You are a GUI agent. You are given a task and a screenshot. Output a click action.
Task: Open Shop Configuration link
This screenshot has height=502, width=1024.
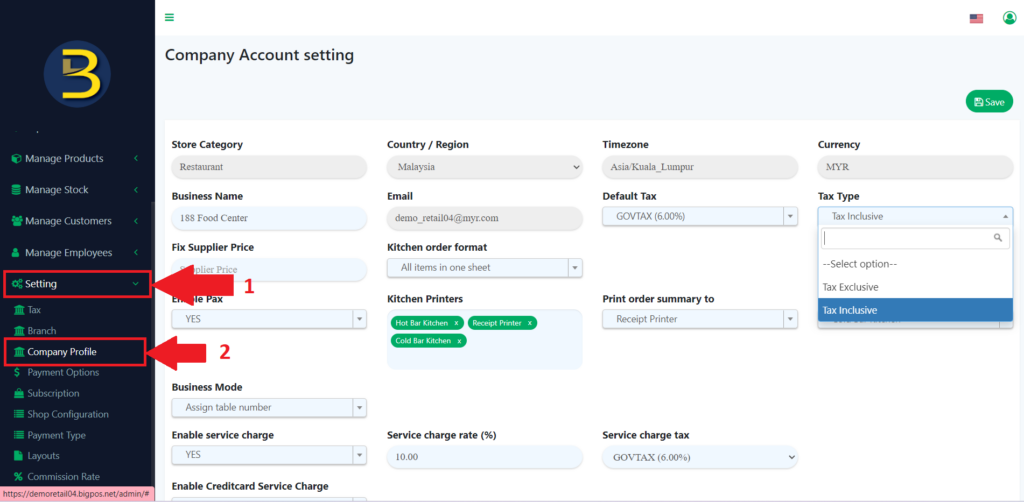68,415
